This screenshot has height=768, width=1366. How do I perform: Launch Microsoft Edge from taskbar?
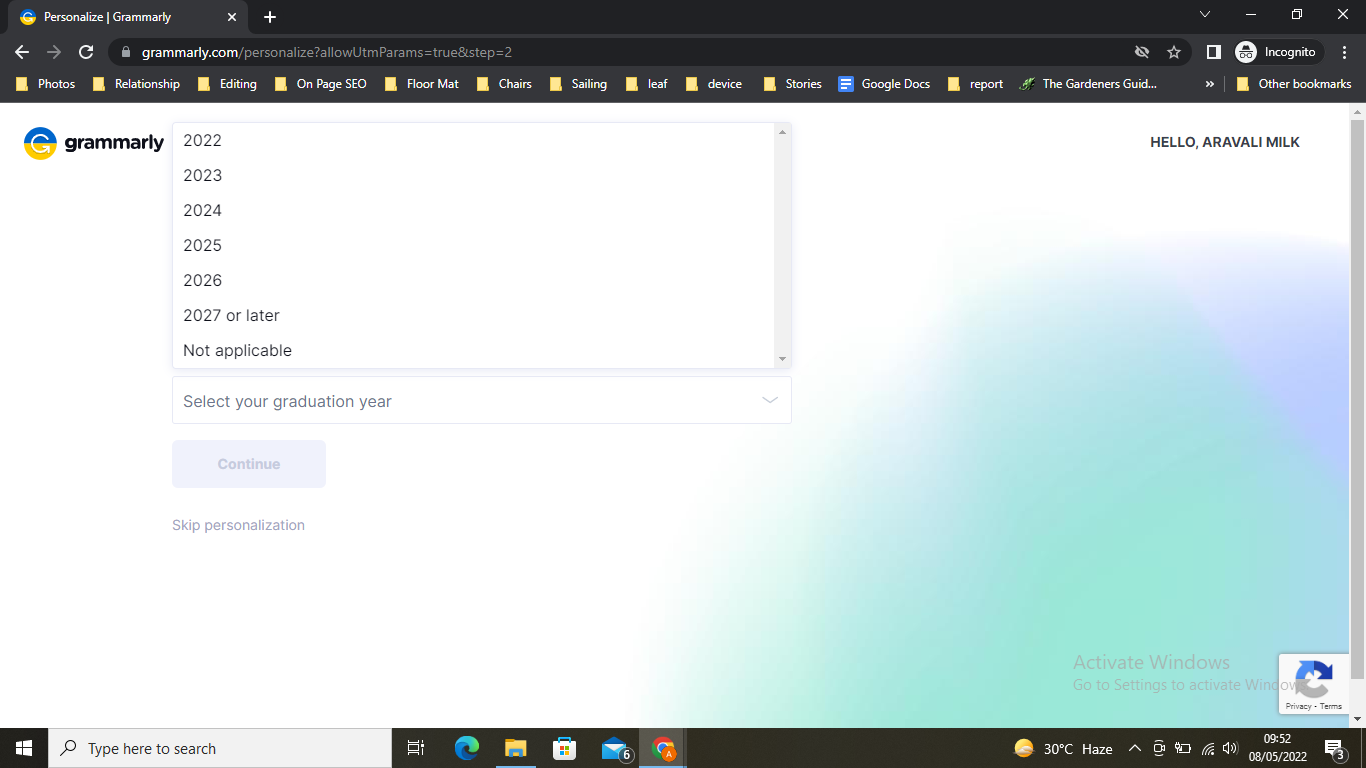pyautogui.click(x=467, y=748)
